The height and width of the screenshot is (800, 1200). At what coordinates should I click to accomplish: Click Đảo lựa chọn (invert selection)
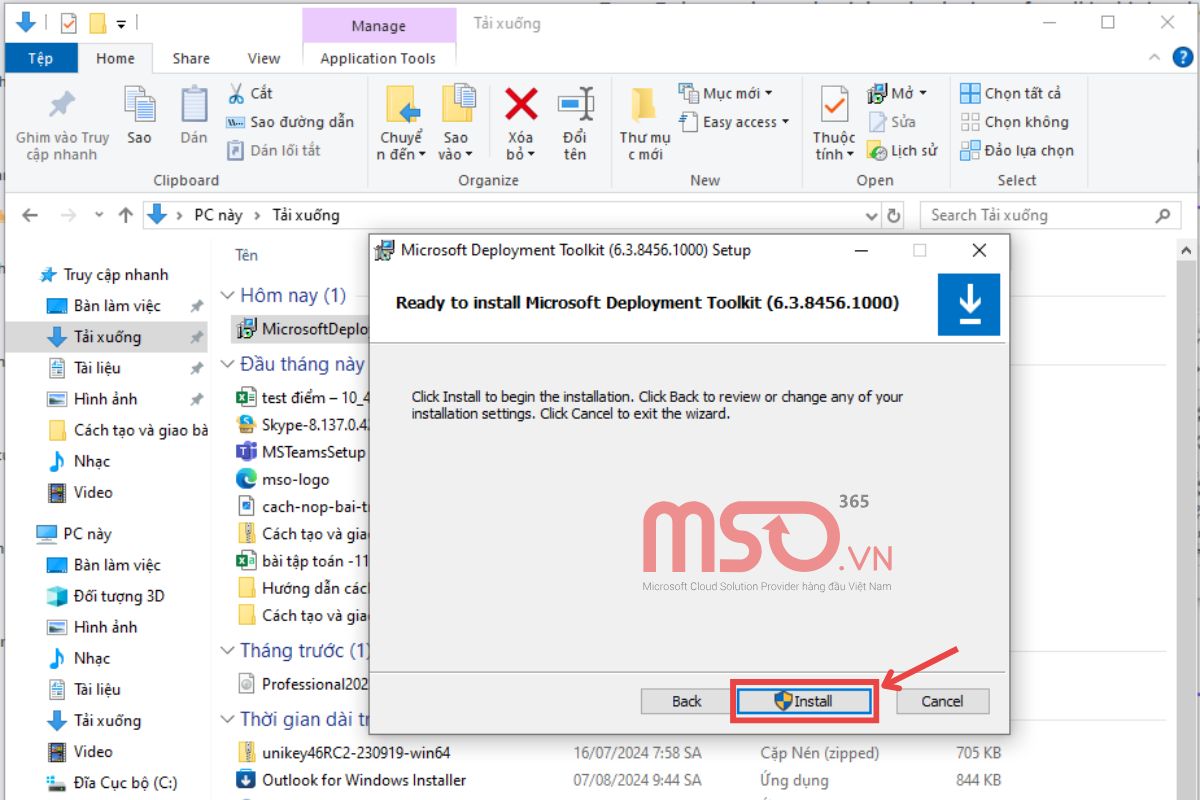coord(1017,151)
